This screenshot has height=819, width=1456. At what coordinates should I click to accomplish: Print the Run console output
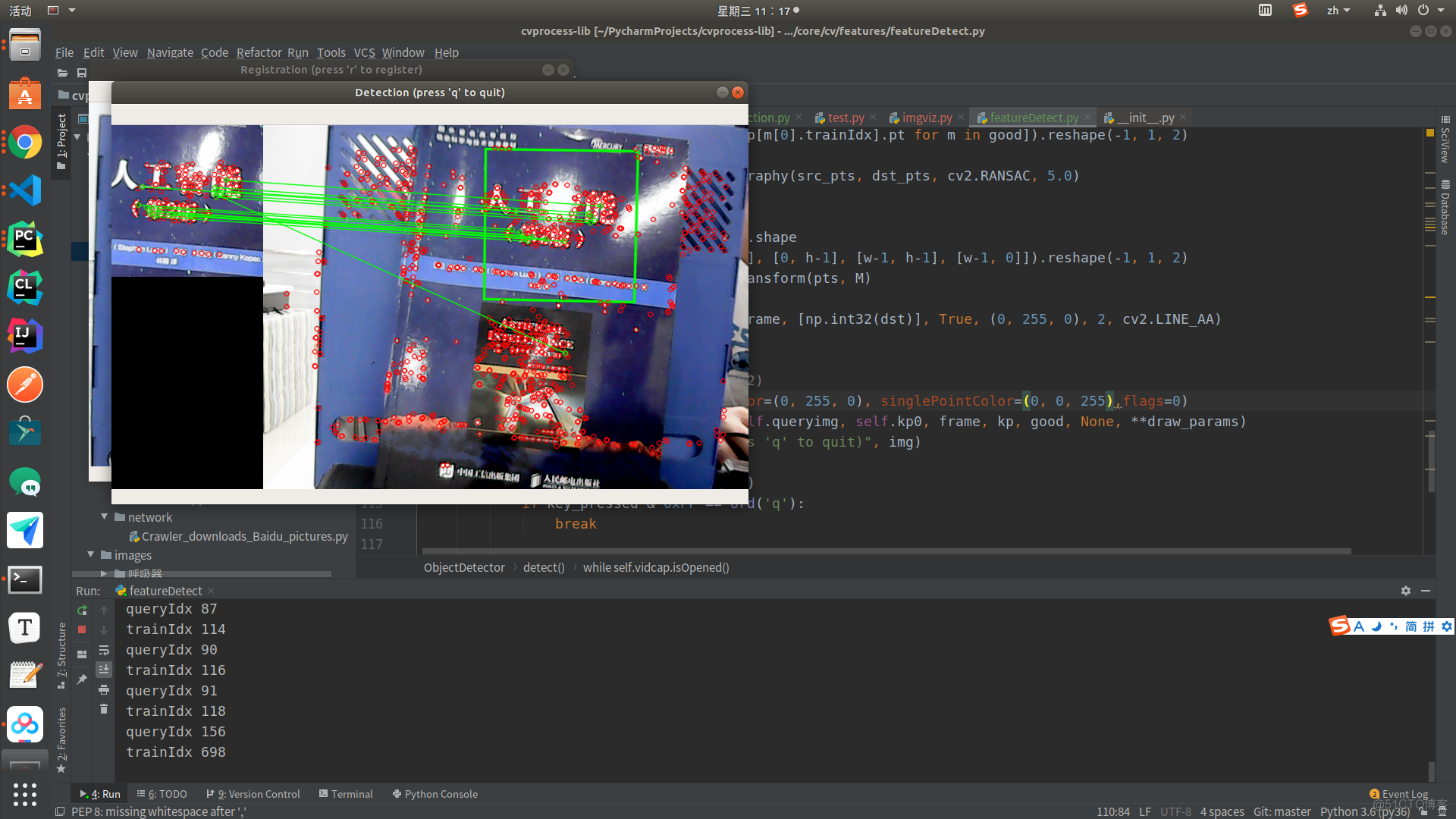pyautogui.click(x=104, y=689)
